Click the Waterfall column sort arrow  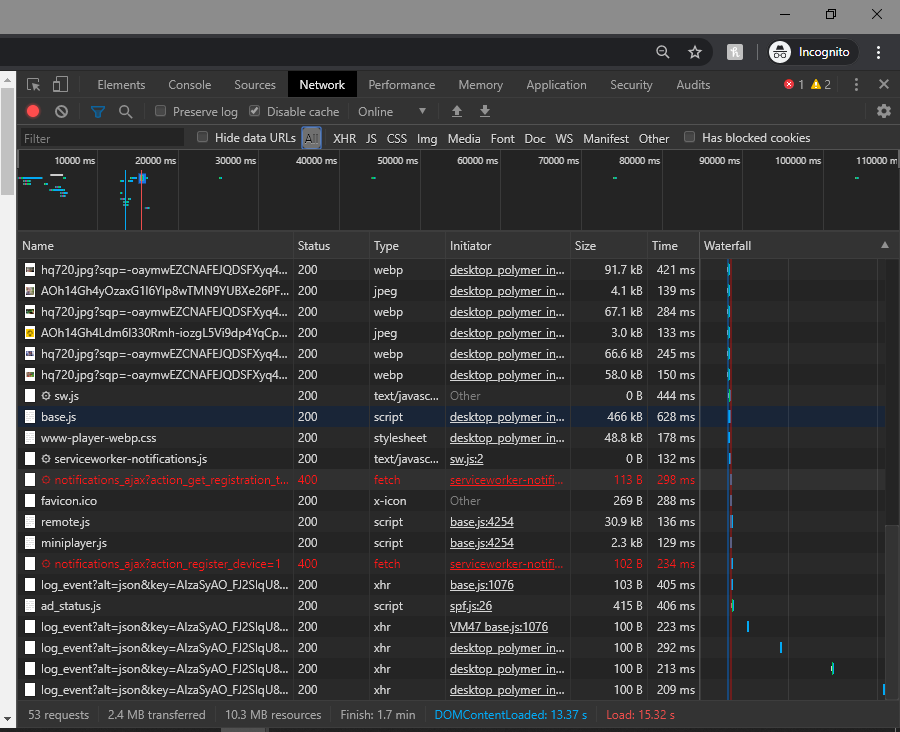click(884, 245)
